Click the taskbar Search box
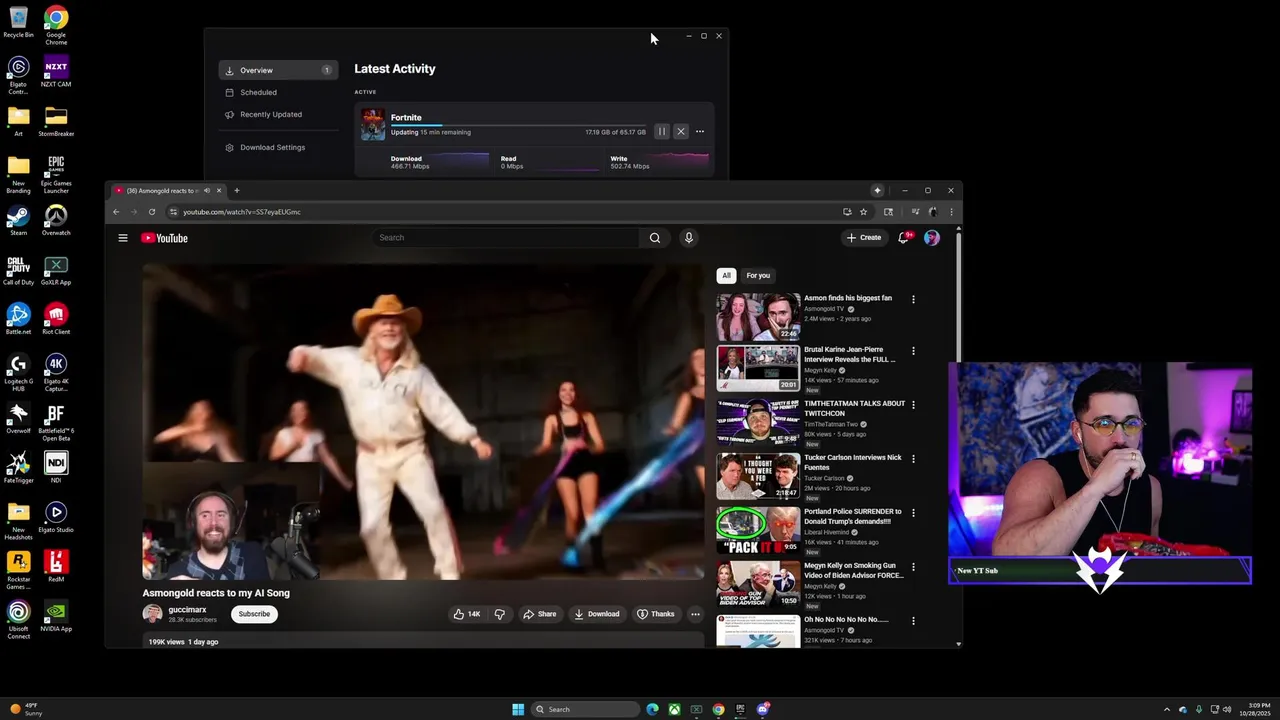The width and height of the screenshot is (1280, 720). coord(585,709)
